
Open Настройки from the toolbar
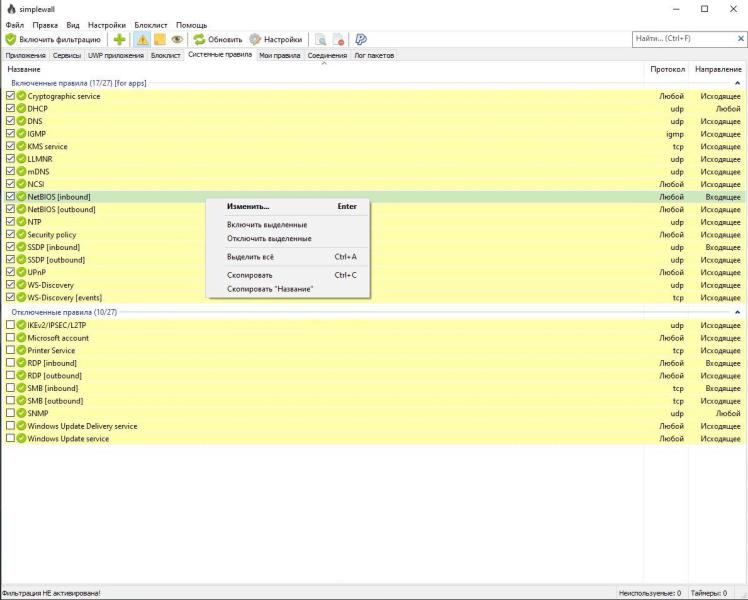[276, 40]
